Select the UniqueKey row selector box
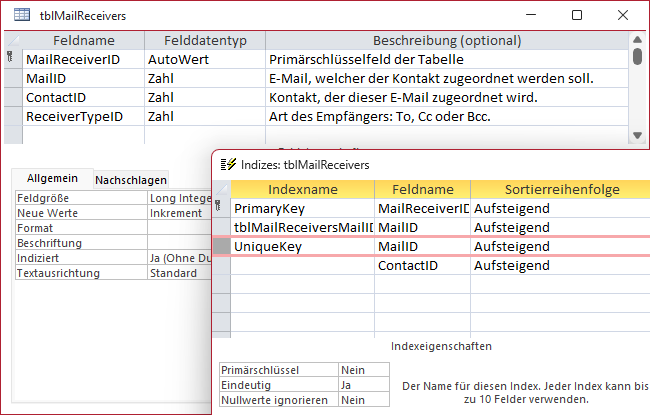Viewport: 650px width, 415px height. 222,247
